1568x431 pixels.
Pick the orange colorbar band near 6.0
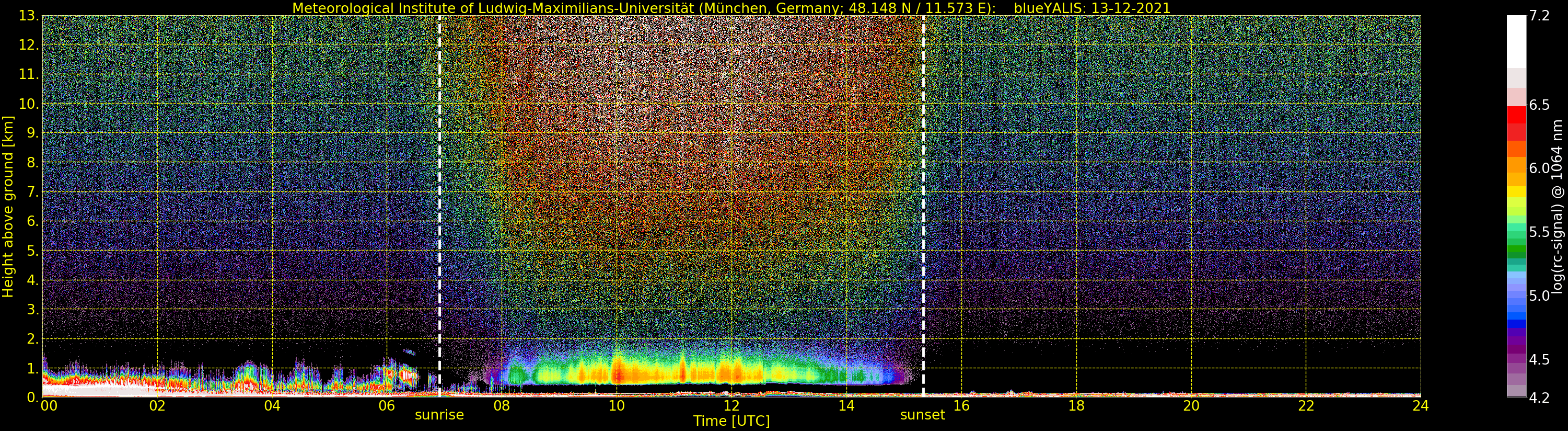(1516, 165)
